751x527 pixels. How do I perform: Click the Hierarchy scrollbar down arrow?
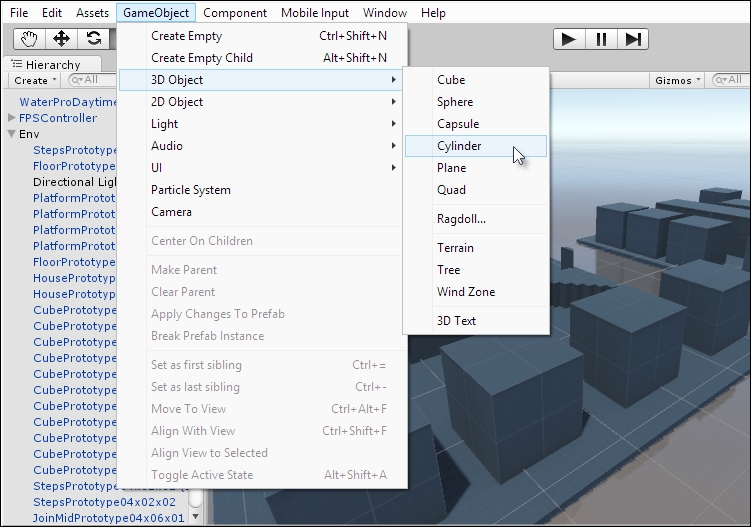[197, 518]
